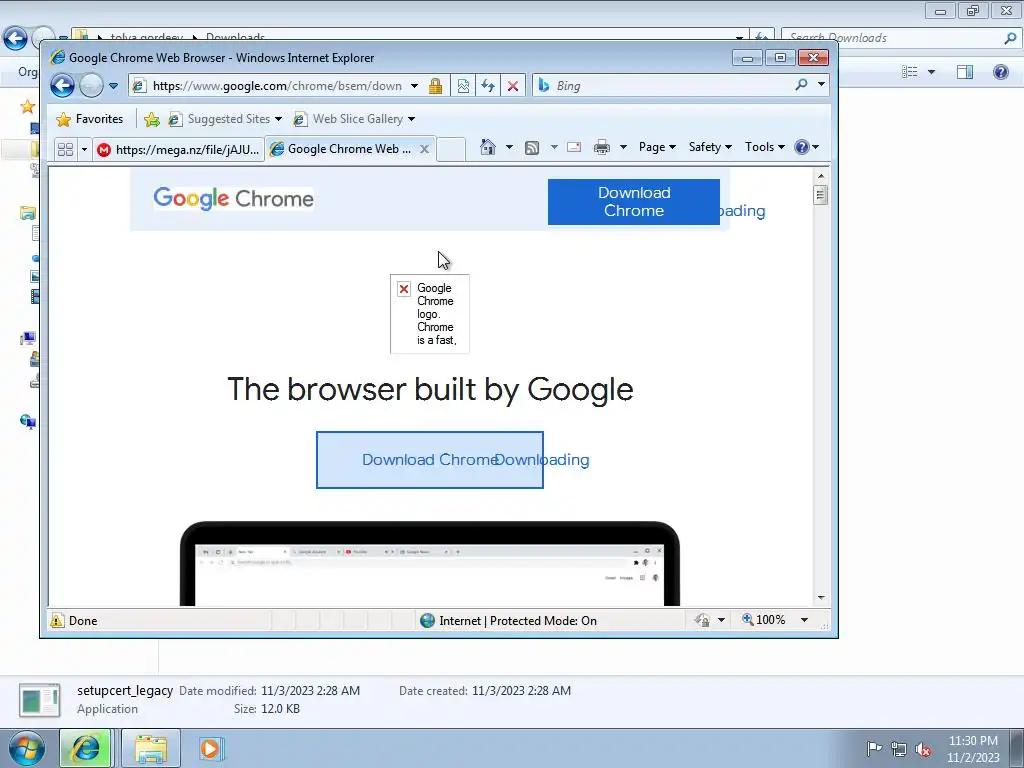Click the scroll down arrow of page scrollbar
The width and height of the screenshot is (1024, 768).
(821, 598)
